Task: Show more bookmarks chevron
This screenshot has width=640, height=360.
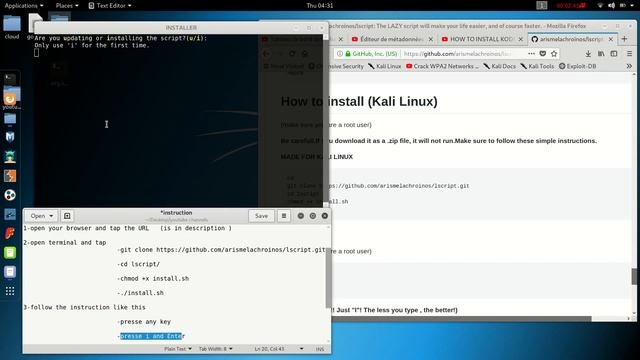Action: (x=629, y=66)
